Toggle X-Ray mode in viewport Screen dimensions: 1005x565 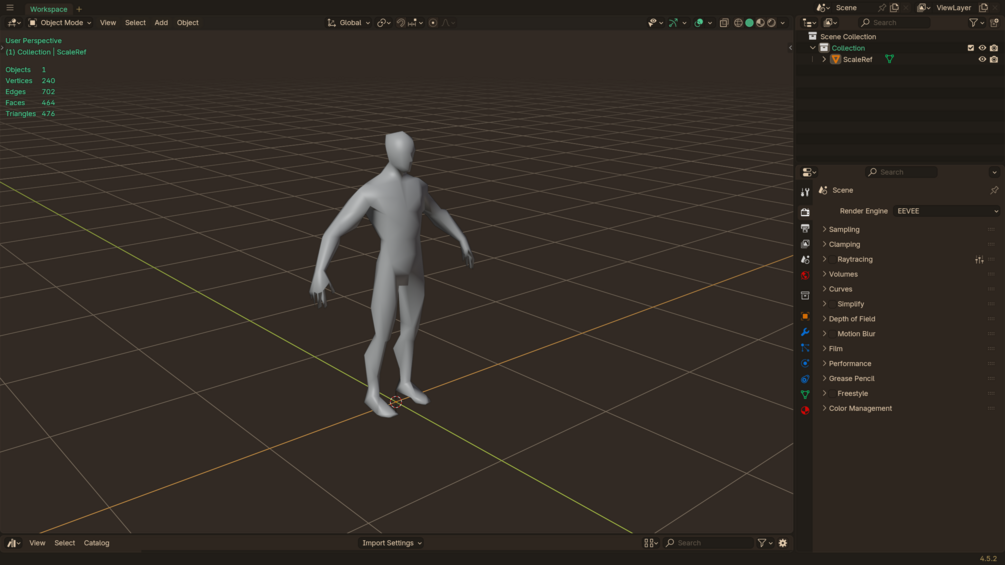(x=724, y=22)
